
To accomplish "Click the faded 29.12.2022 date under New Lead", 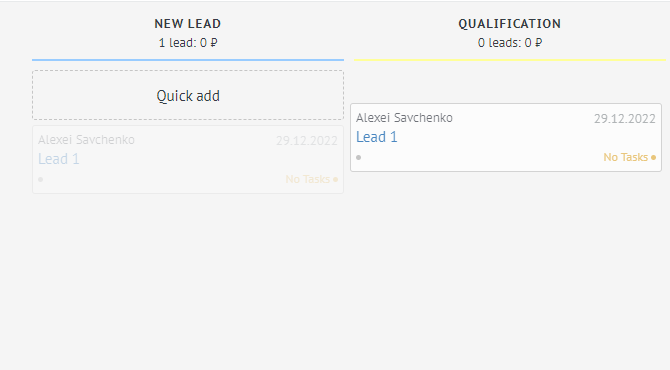I will 307,140.
